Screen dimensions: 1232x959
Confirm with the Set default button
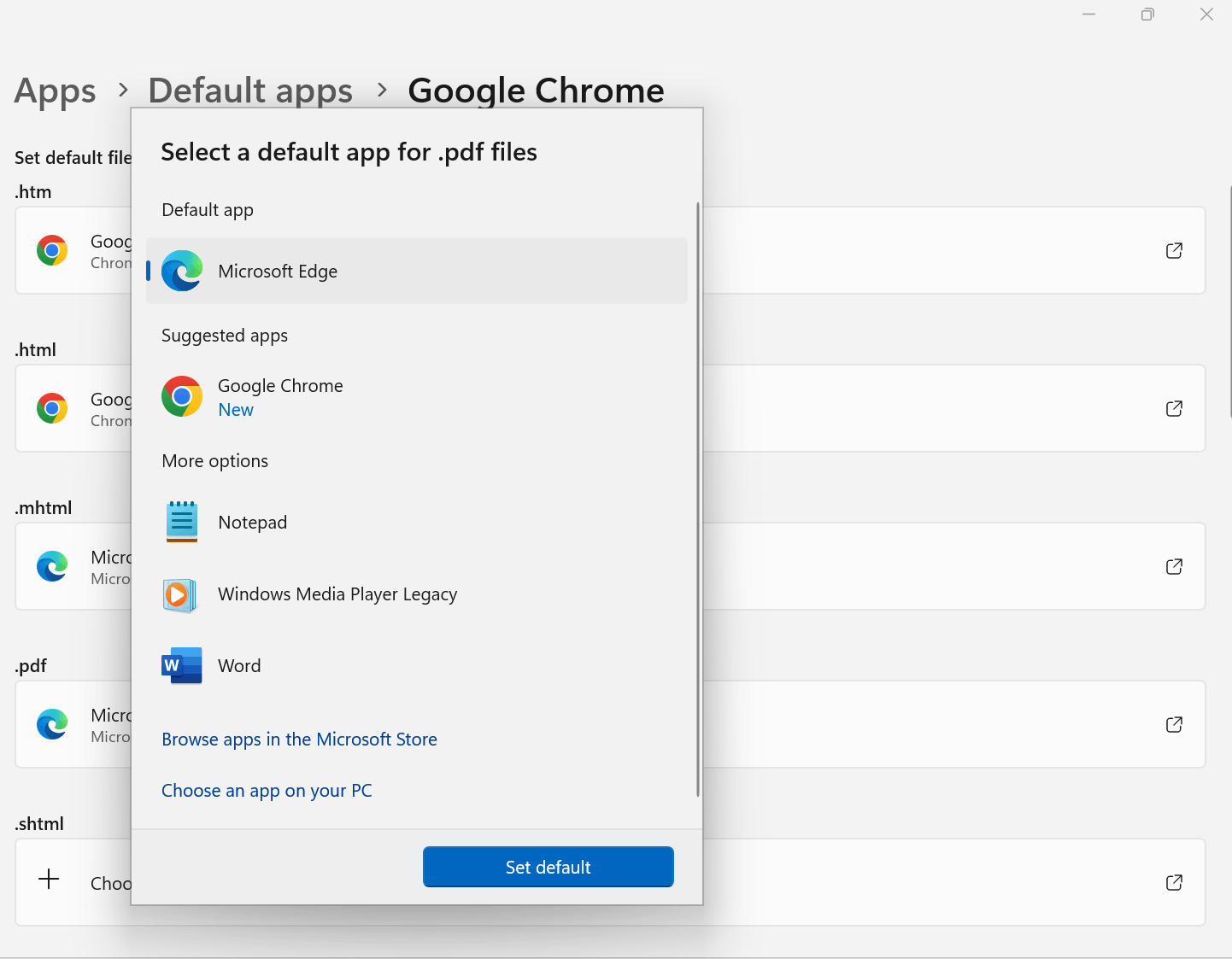pyautogui.click(x=549, y=867)
